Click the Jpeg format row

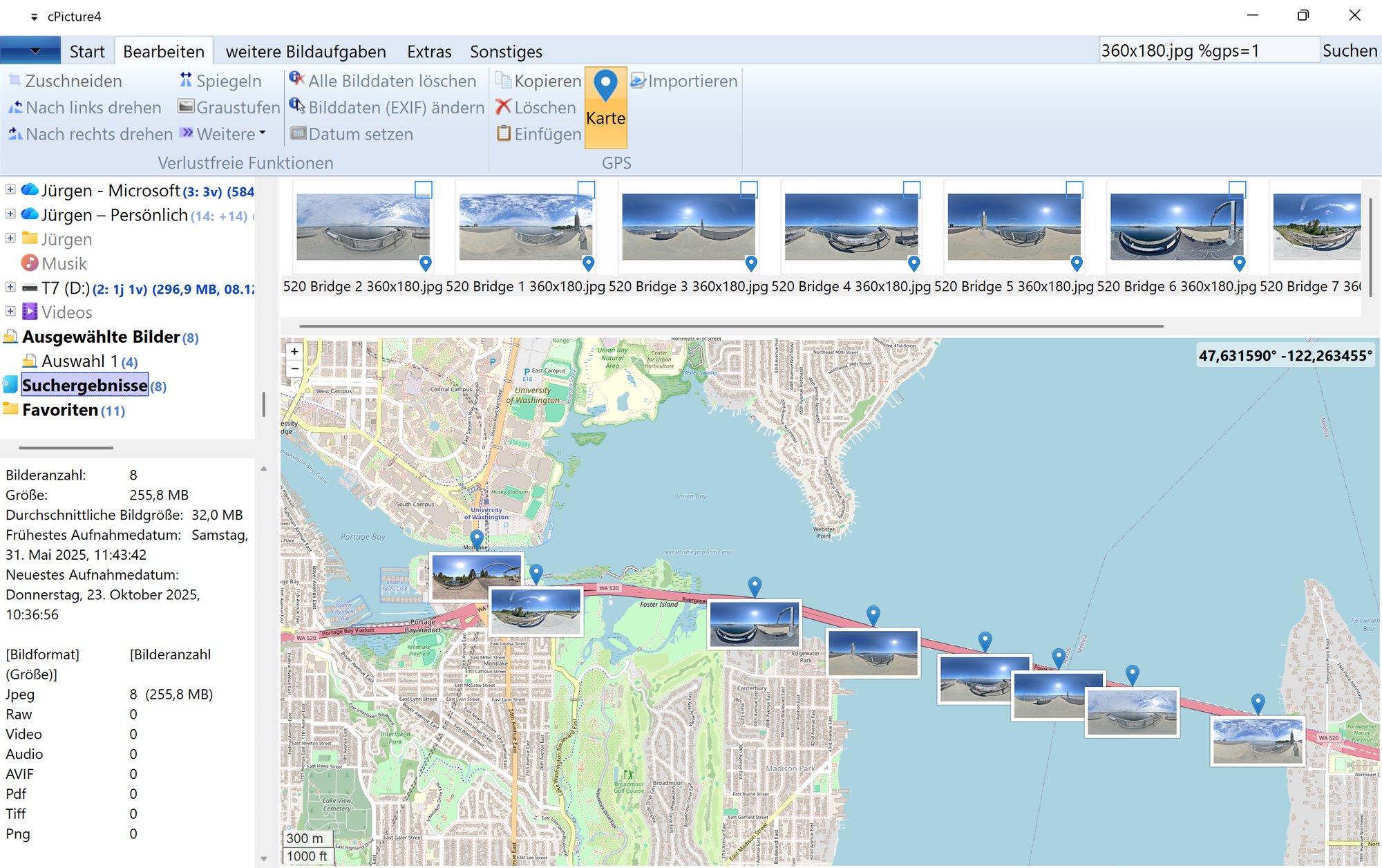[x=111, y=694]
